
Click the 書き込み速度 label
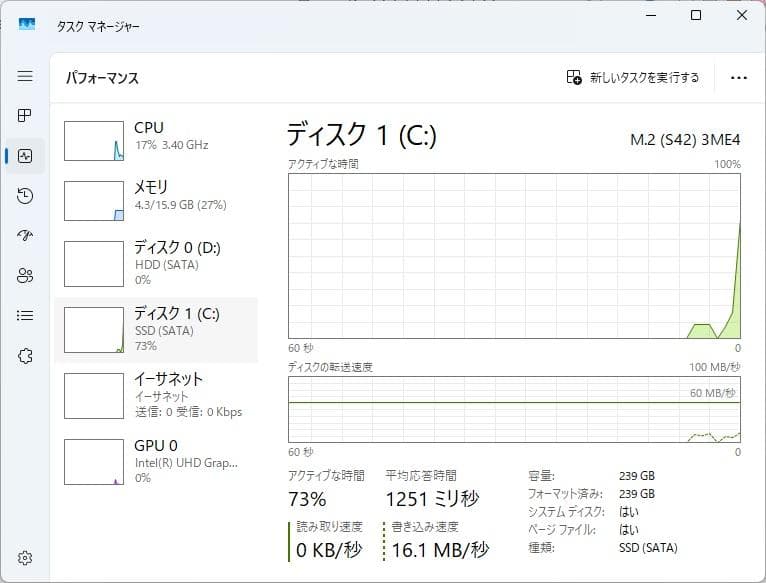(x=425, y=527)
